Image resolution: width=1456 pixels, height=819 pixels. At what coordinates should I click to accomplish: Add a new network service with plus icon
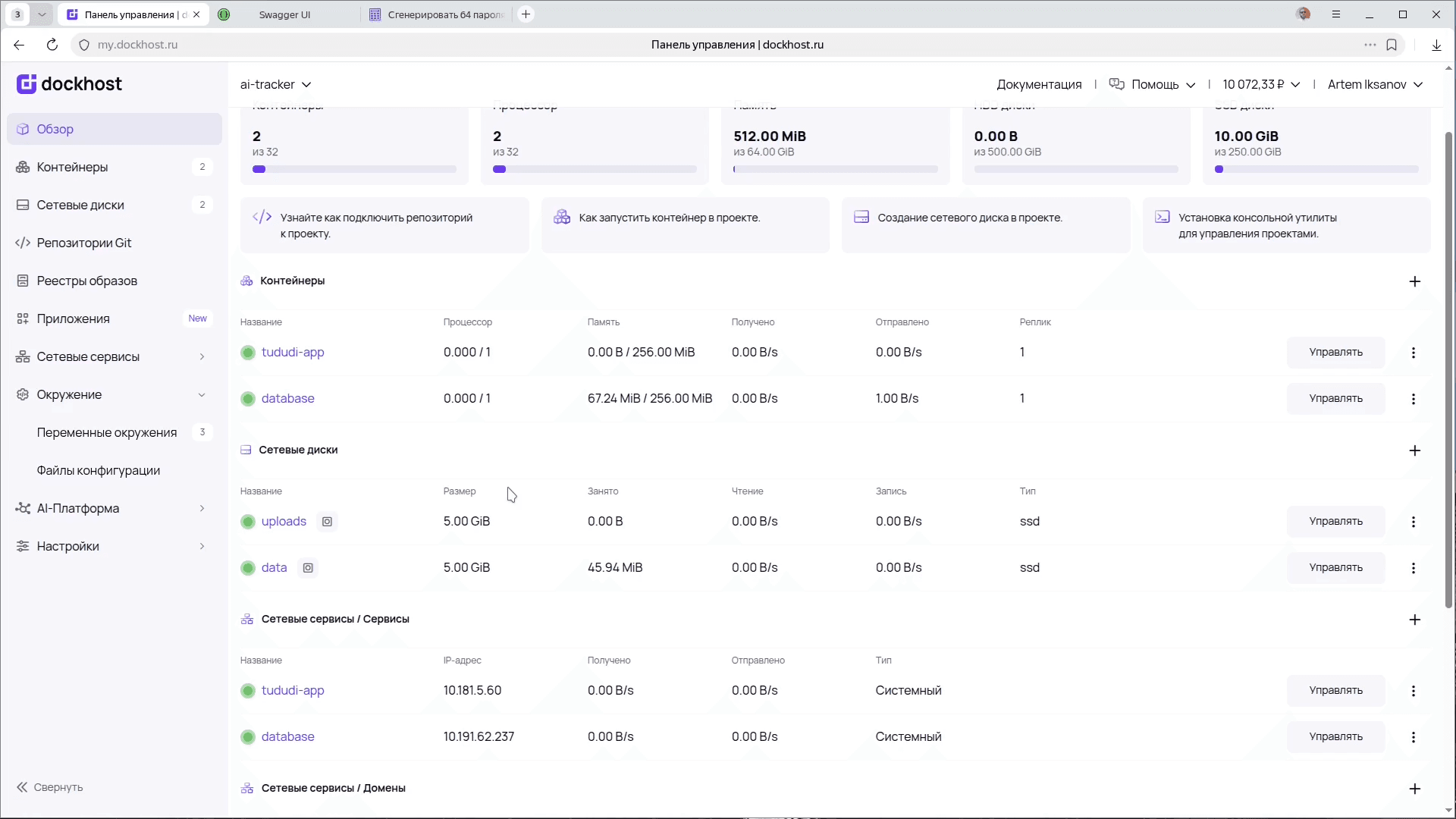tap(1414, 620)
